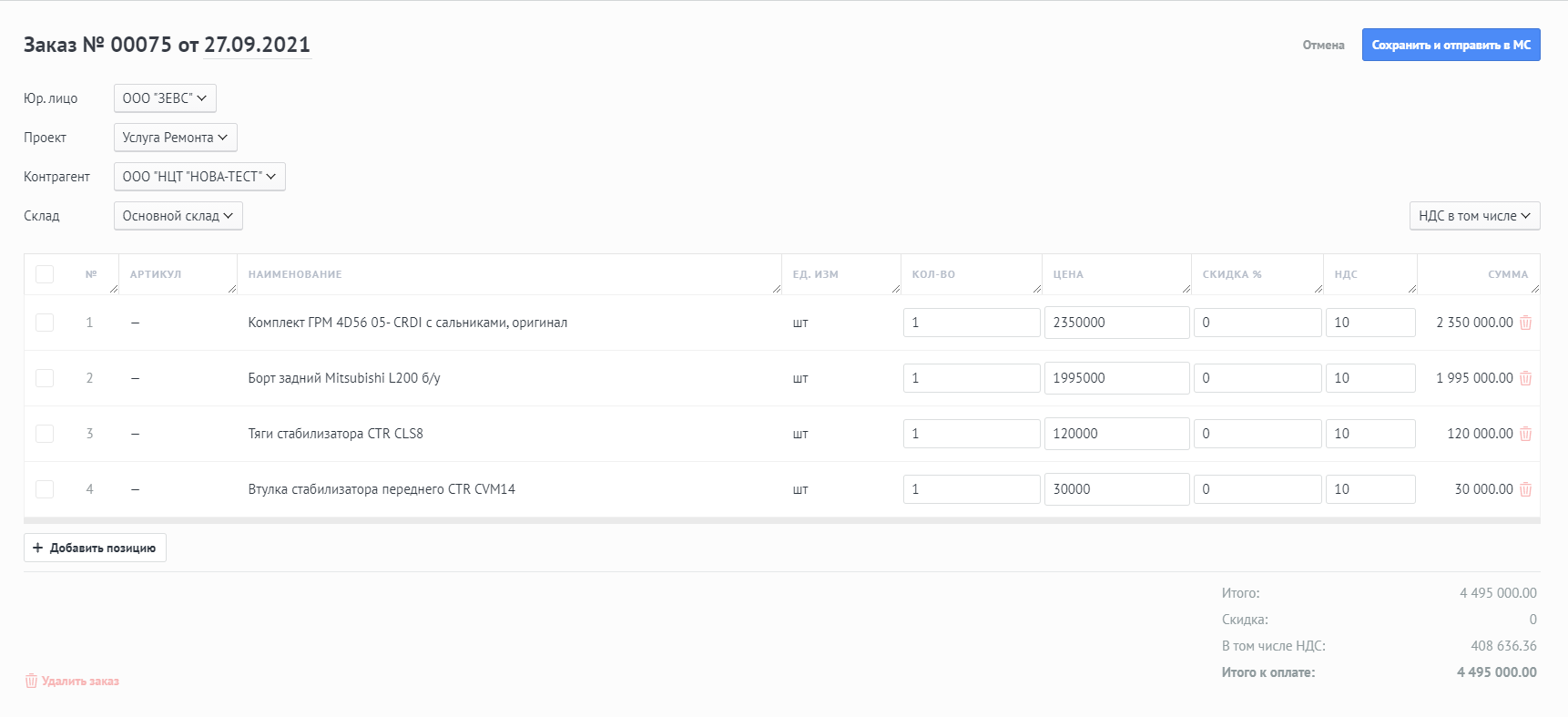Click Добавить позицию button
Screen dimensions: 1568x718
click(x=95, y=548)
